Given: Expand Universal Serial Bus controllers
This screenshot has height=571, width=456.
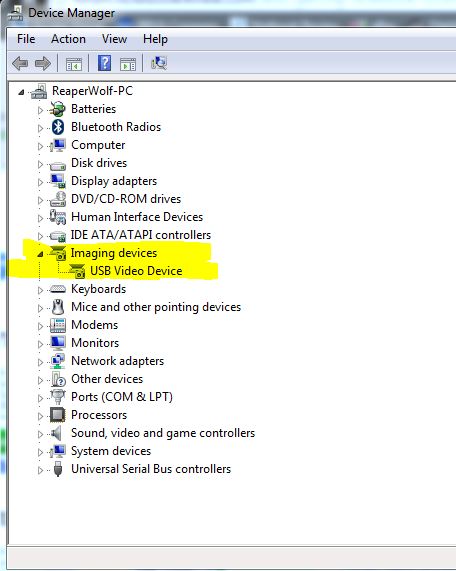Looking at the screenshot, I should 40,470.
